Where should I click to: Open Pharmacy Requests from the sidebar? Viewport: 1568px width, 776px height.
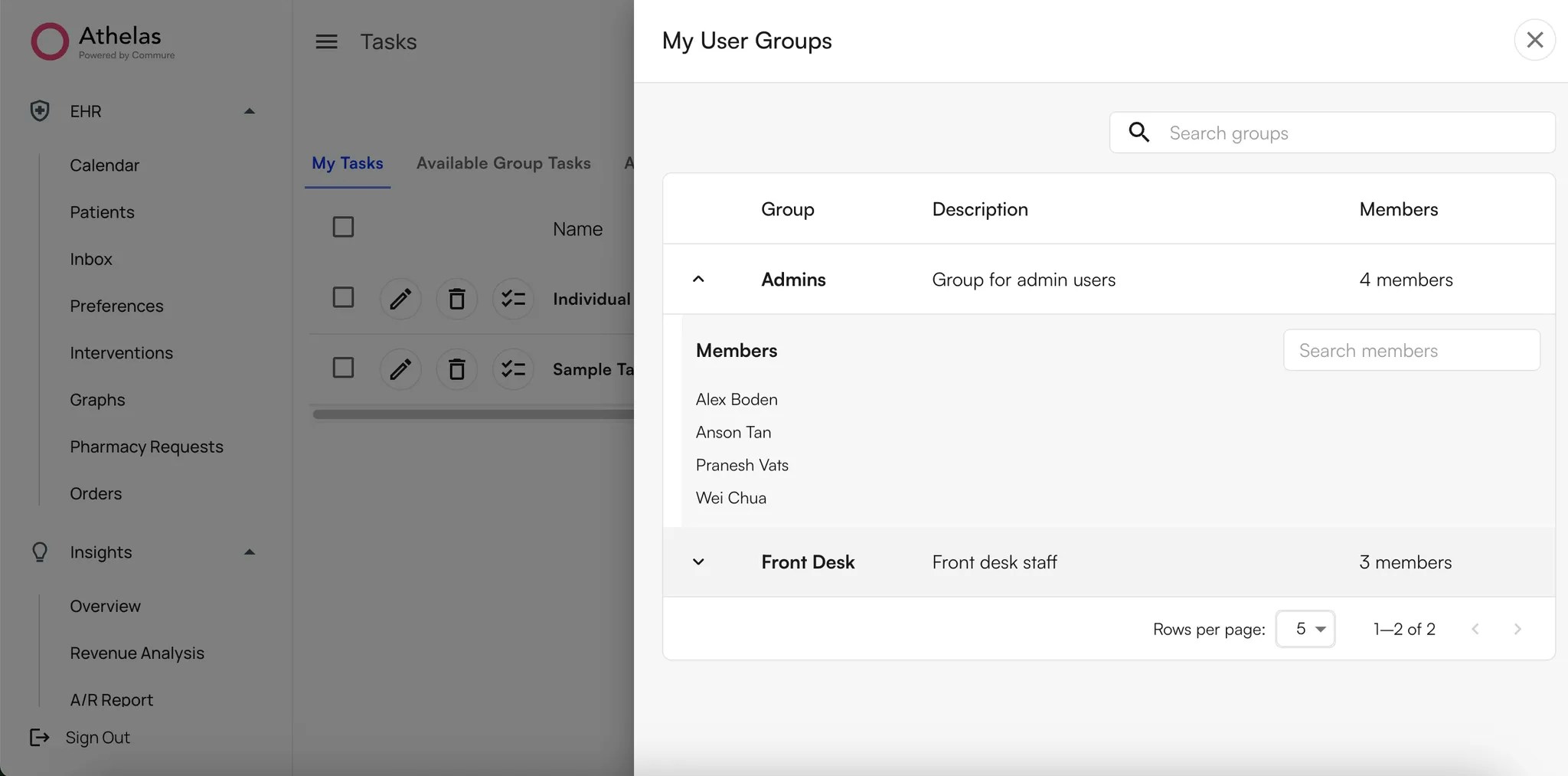point(146,446)
